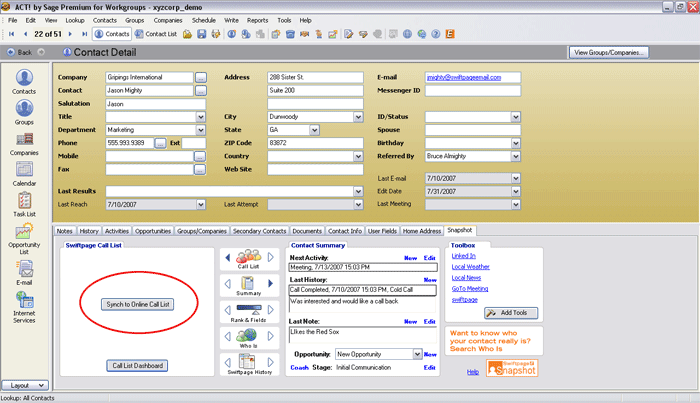This screenshot has height=403, width=700.
Task: Click the Save disk toolbar icon
Action: point(202,34)
